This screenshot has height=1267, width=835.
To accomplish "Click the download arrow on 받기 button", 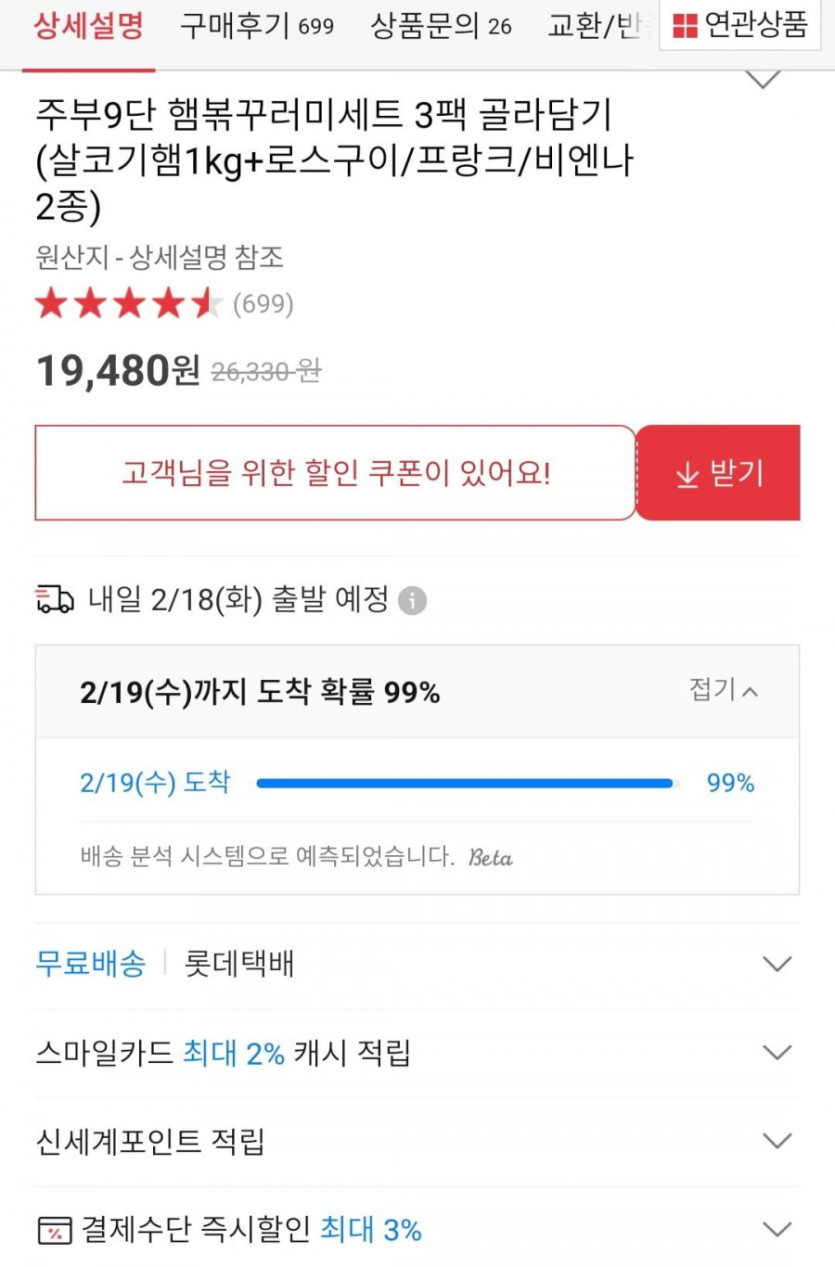I will pyautogui.click(x=687, y=475).
